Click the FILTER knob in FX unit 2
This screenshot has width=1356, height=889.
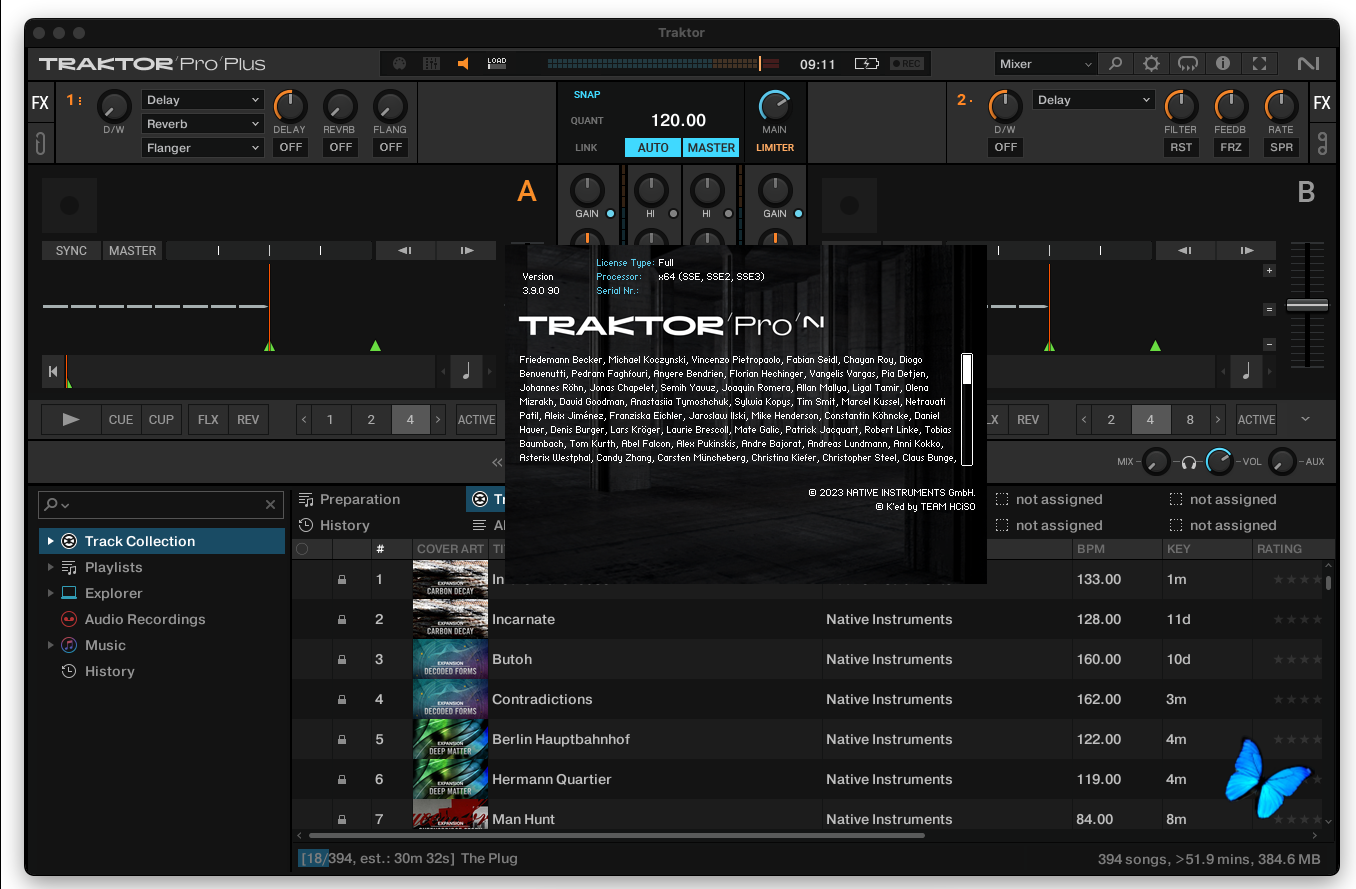click(x=1181, y=106)
